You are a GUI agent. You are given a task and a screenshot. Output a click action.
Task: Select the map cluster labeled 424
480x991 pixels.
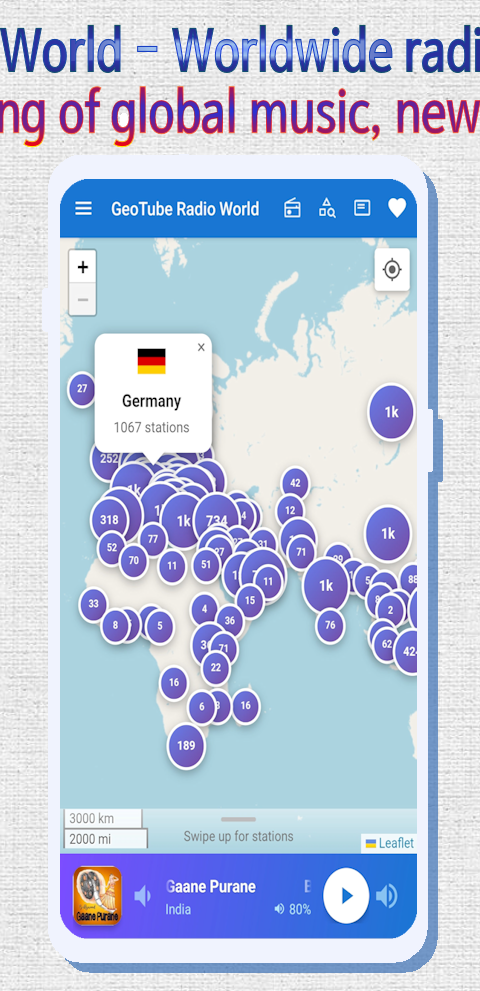pos(407,650)
